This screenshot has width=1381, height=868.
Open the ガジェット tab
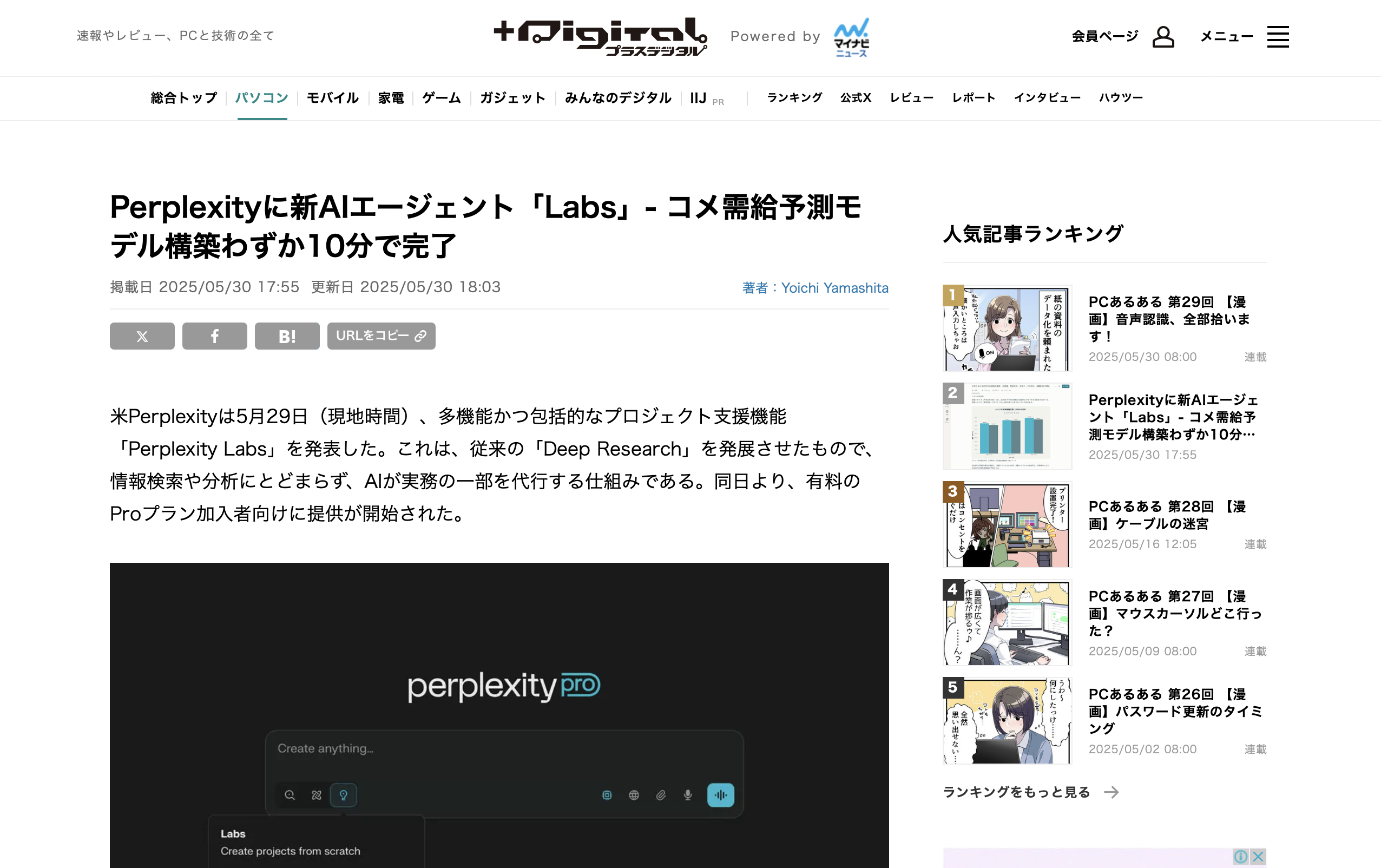(512, 97)
